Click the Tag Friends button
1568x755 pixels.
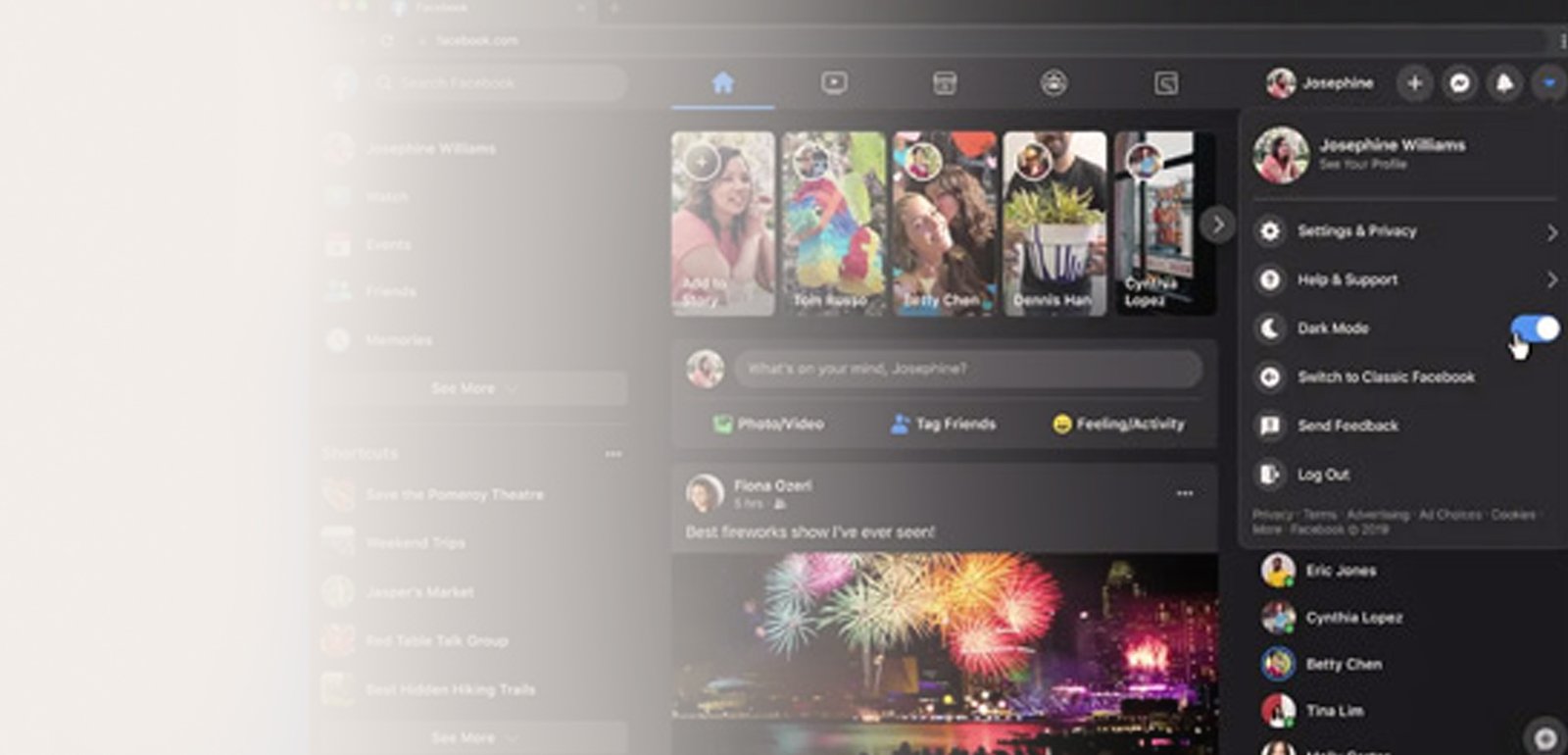943,424
